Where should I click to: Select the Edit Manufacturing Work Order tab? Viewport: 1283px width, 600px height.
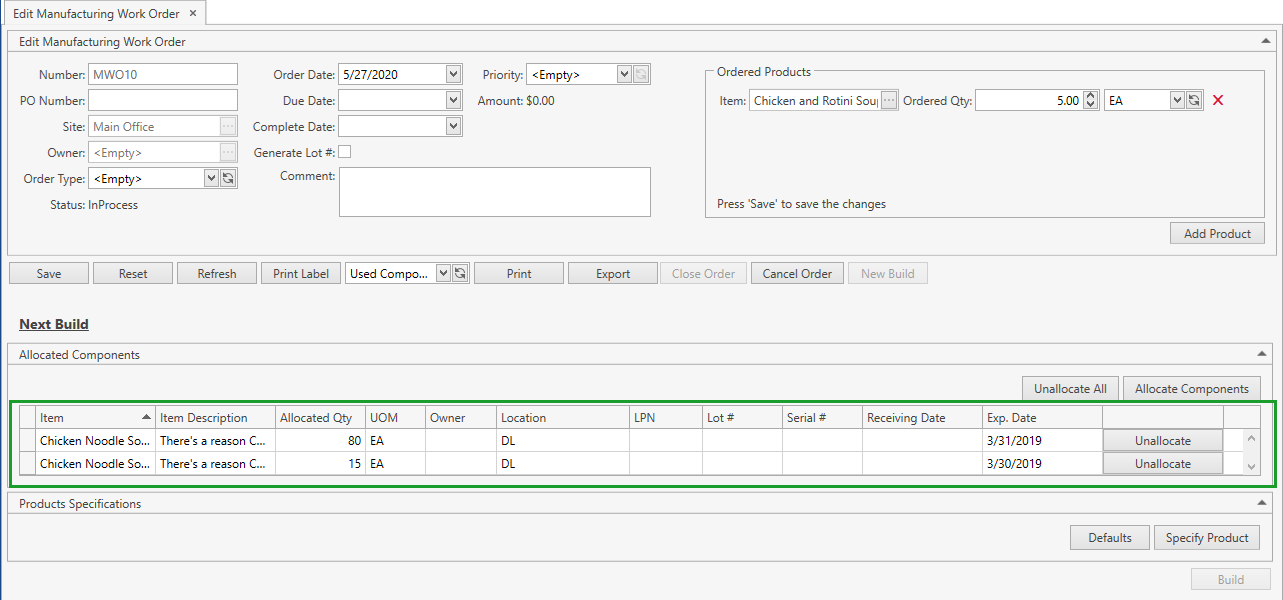96,14
